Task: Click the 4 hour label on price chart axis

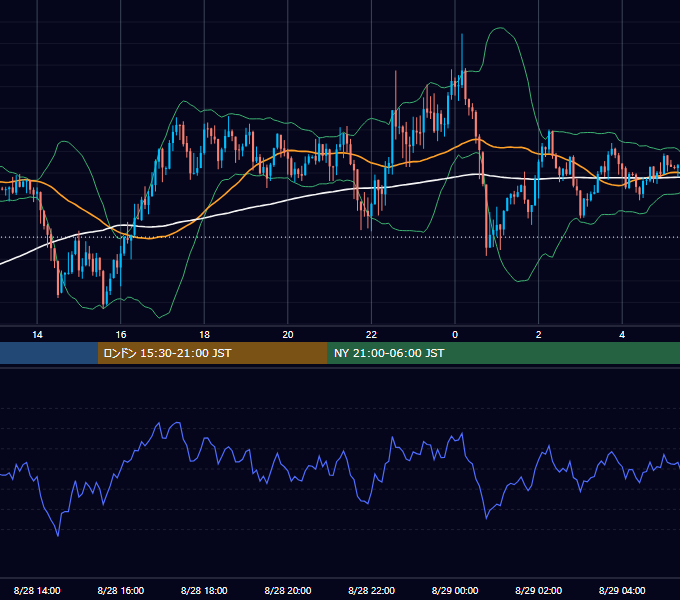Action: coord(622,335)
